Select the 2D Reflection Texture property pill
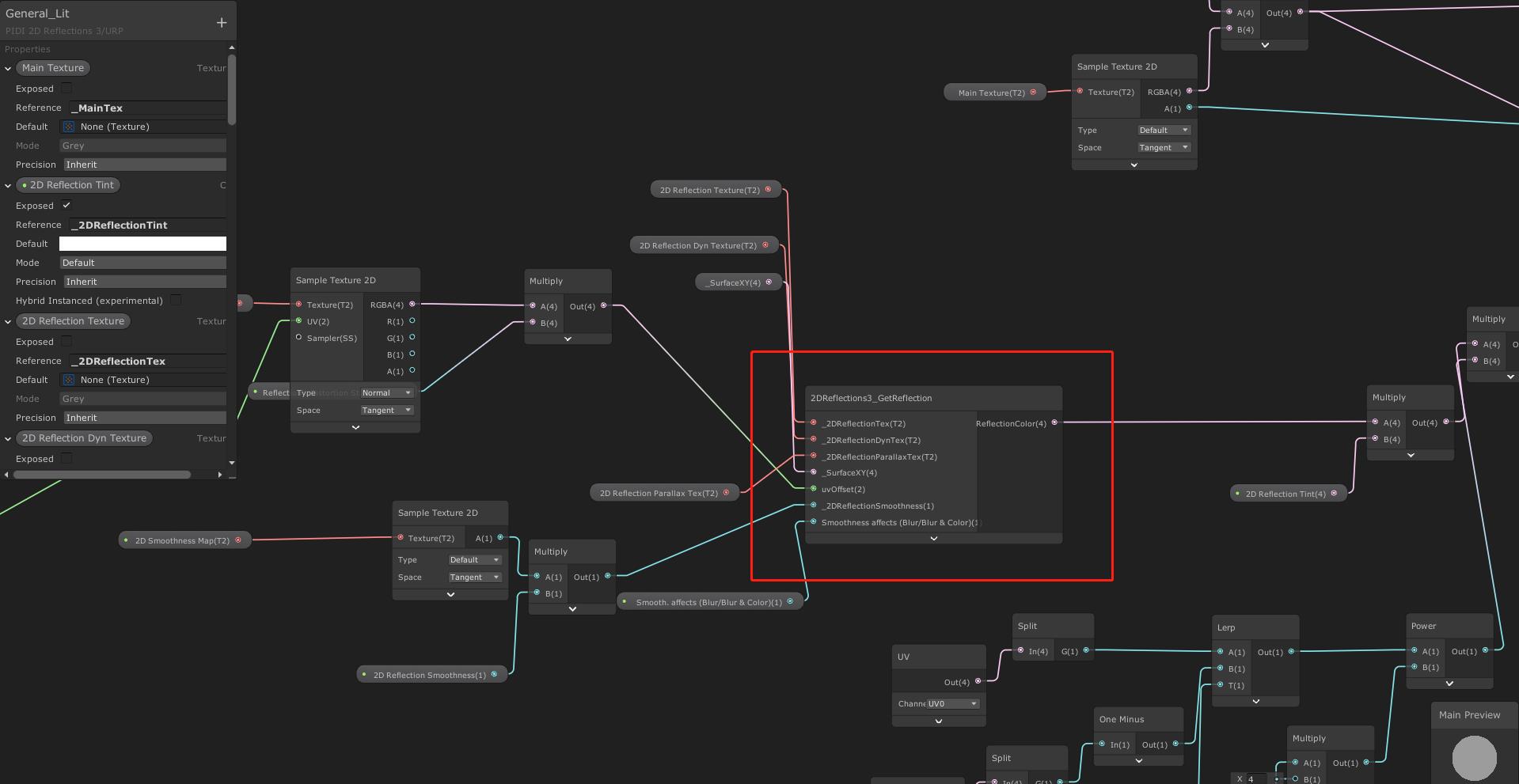 73,321
